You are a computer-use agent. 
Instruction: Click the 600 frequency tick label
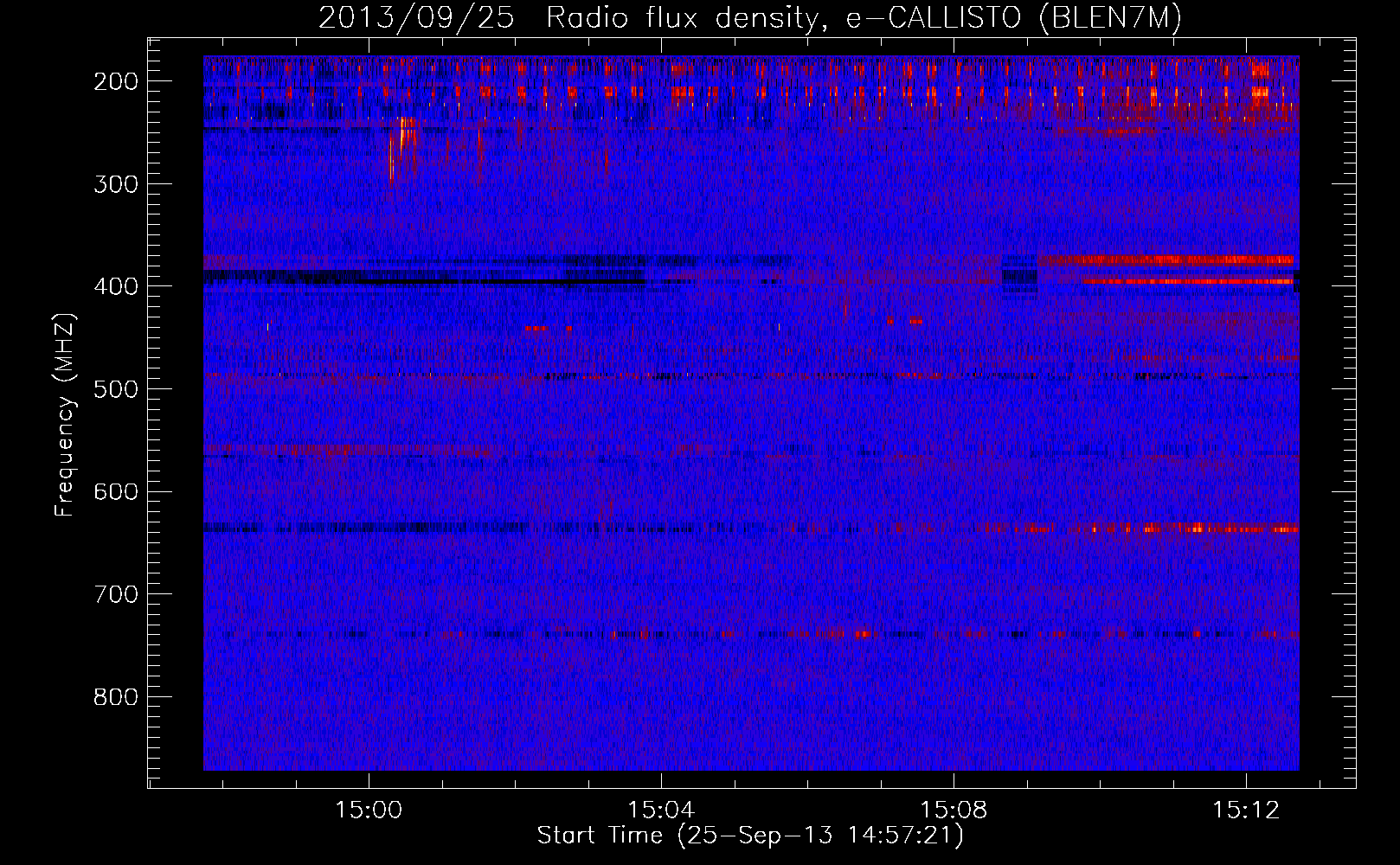(115, 491)
